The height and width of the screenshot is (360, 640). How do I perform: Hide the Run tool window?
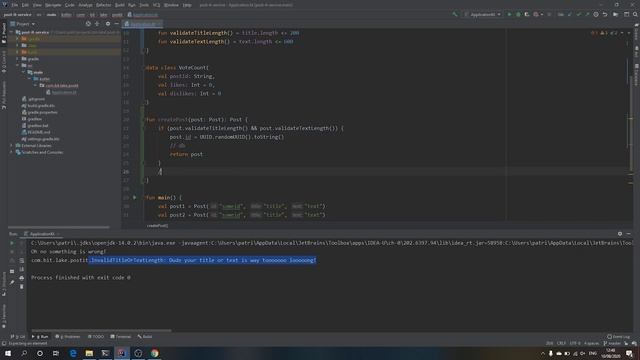(629, 234)
